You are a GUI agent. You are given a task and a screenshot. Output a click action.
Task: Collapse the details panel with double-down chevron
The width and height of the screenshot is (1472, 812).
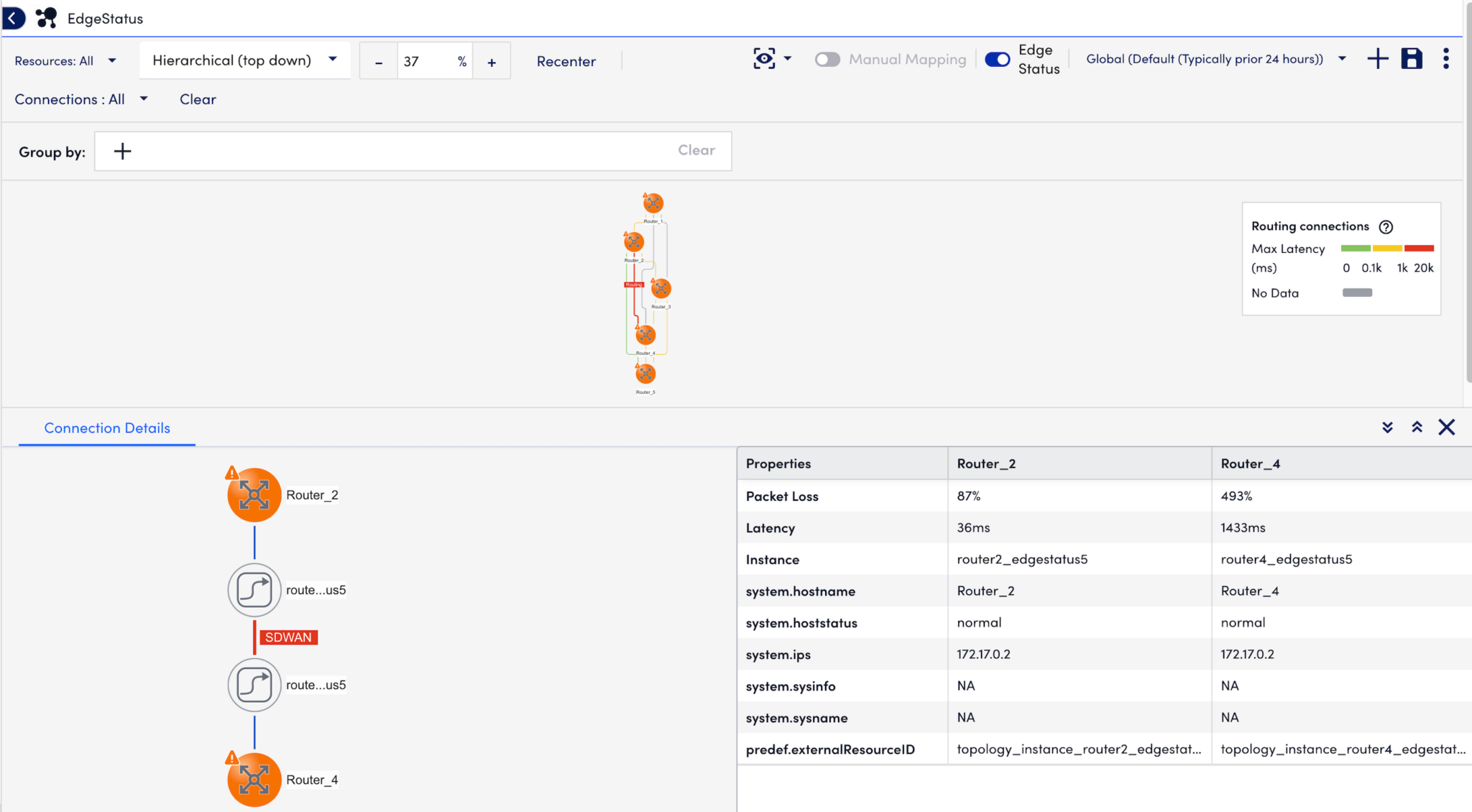[1387, 428]
